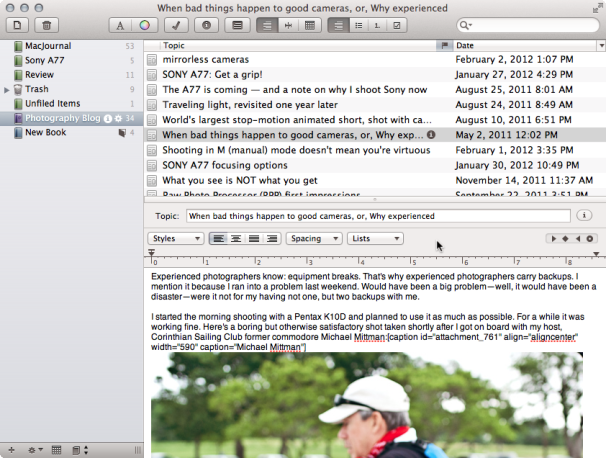Select plain text list style button
Image resolution: width=606 pixels, height=458 pixels.
339,26
